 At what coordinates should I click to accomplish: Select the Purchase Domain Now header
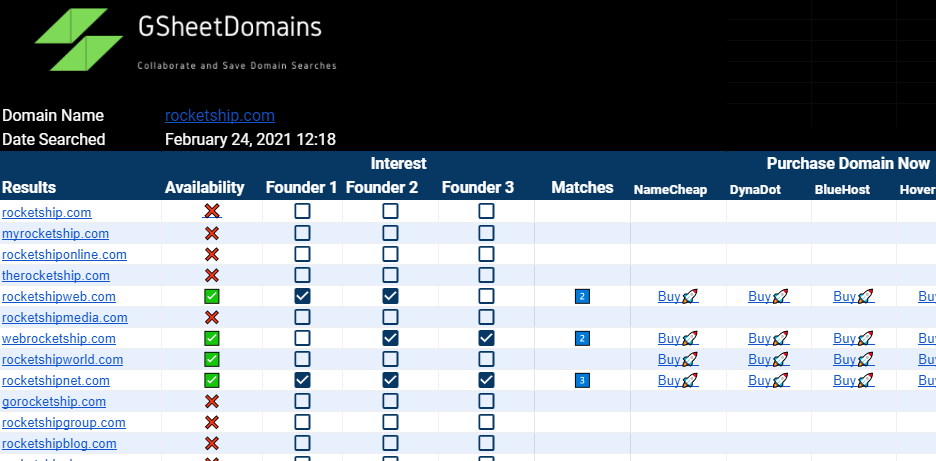click(848, 163)
